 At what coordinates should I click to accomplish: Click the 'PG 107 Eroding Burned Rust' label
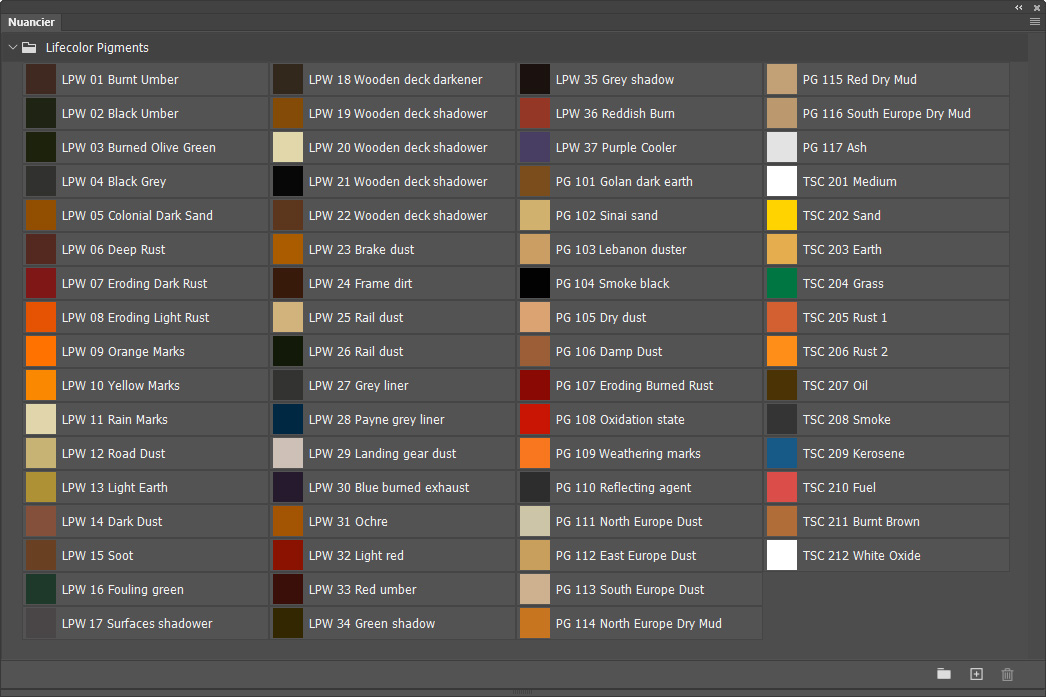(634, 386)
